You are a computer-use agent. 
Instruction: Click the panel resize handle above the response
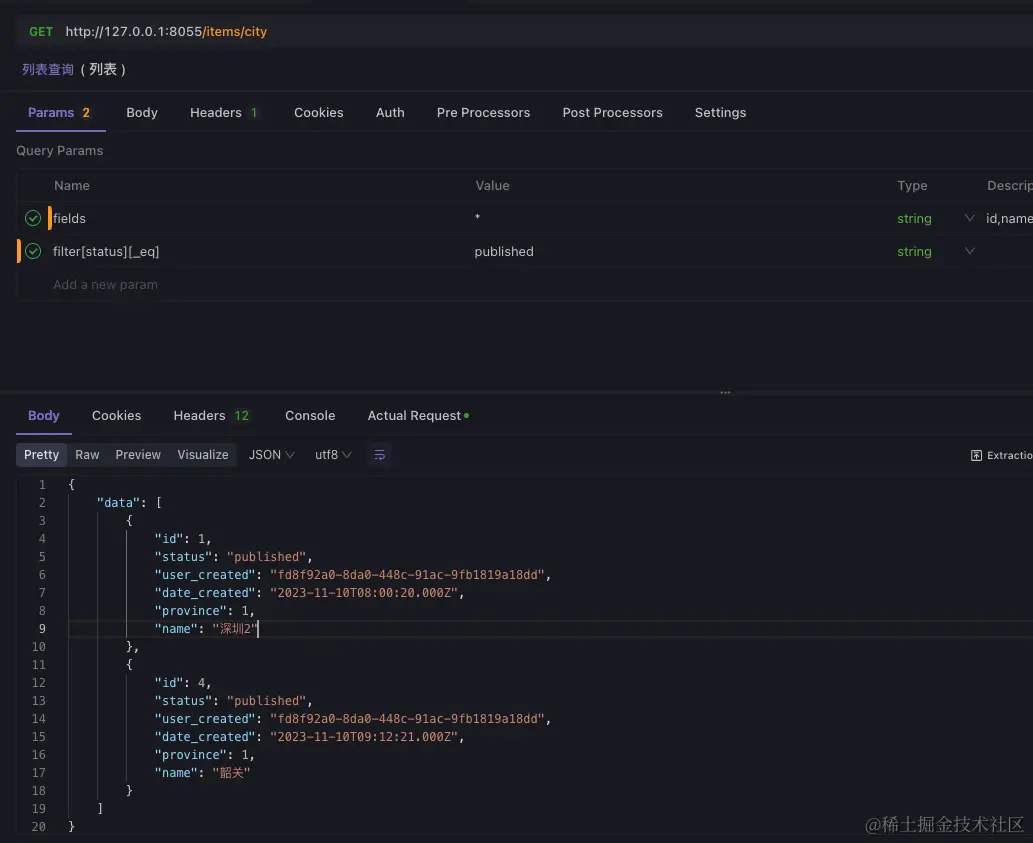click(724, 392)
